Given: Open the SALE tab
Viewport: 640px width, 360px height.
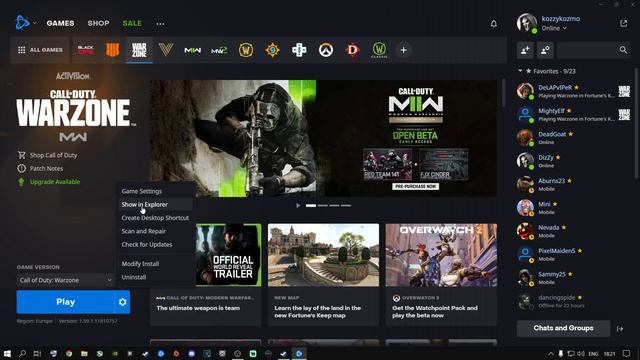Looking at the screenshot, I should click(x=132, y=23).
